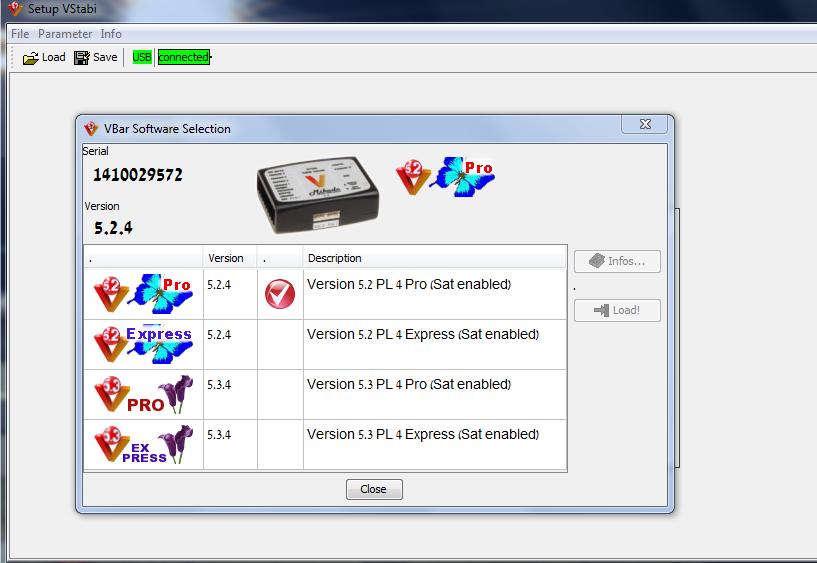The image size is (817, 563).
Task: Click the VBar Software Selection dialog logo icon
Action: [91, 128]
